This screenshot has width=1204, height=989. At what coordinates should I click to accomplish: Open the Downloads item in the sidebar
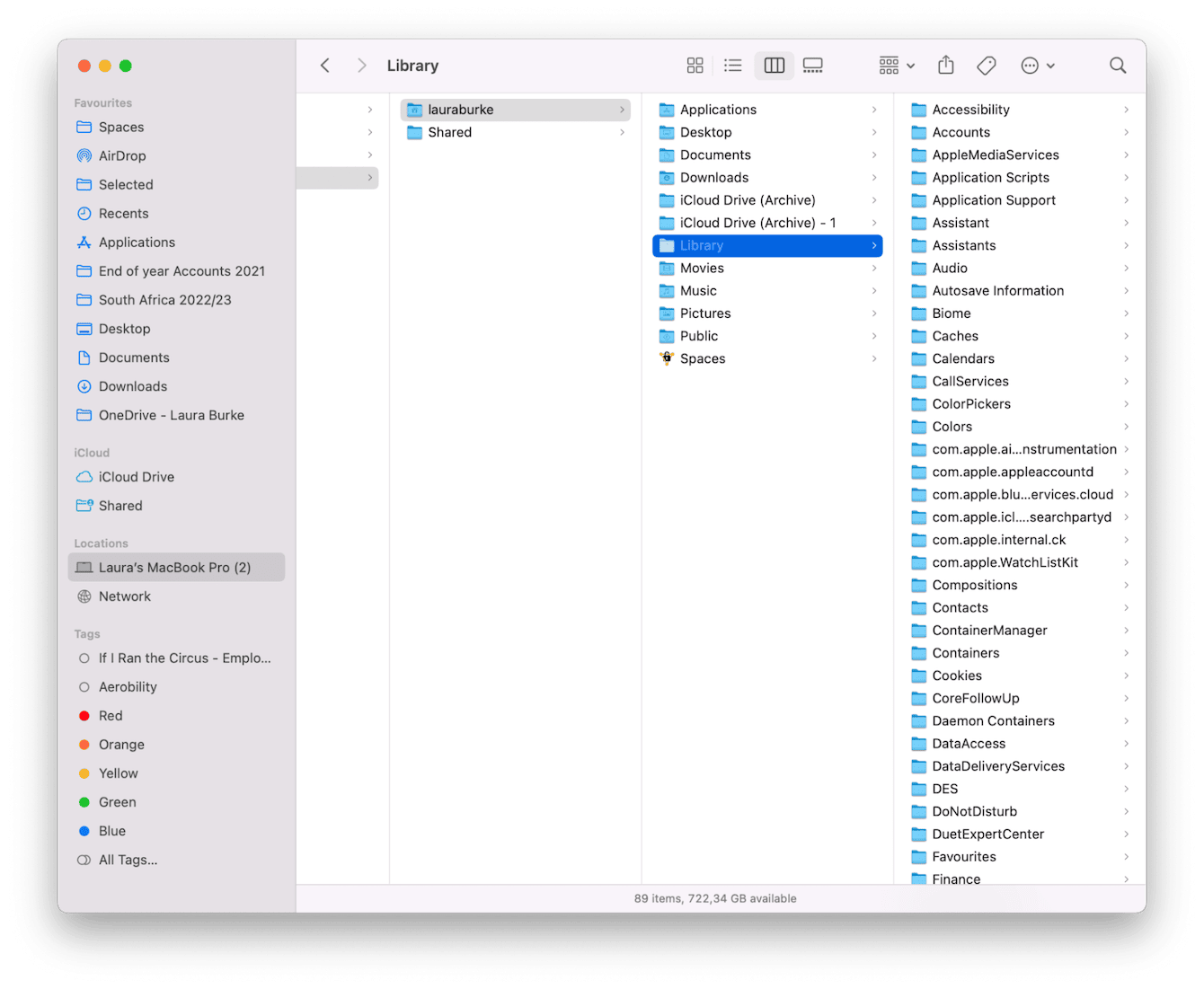click(133, 386)
